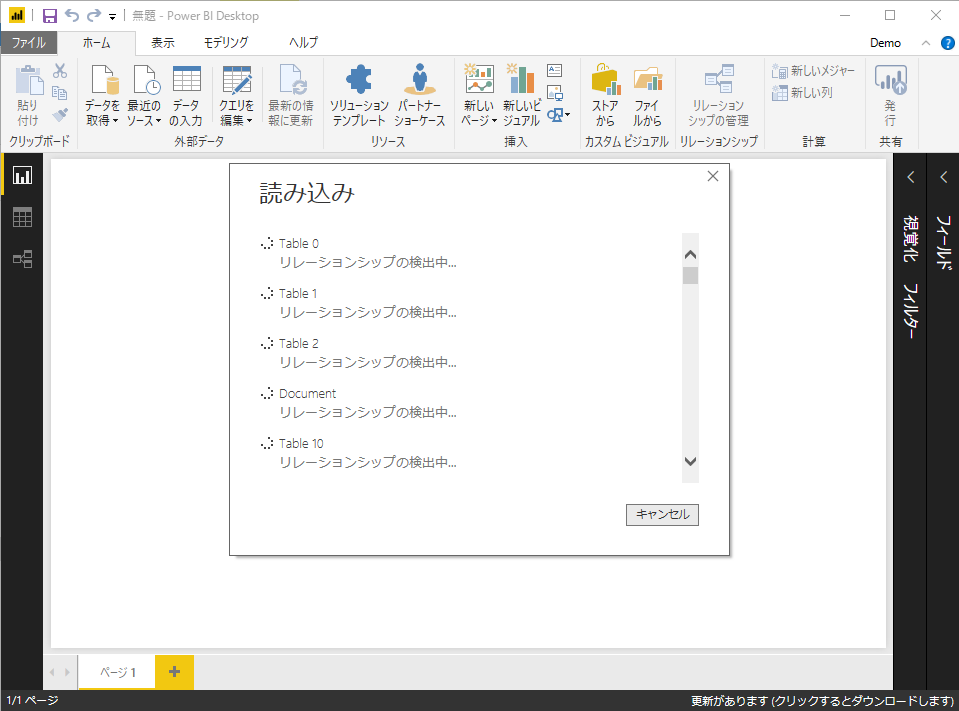This screenshot has height=711, width=959.
Task: Expand the フィールド pane chevron
Action: 944,177
